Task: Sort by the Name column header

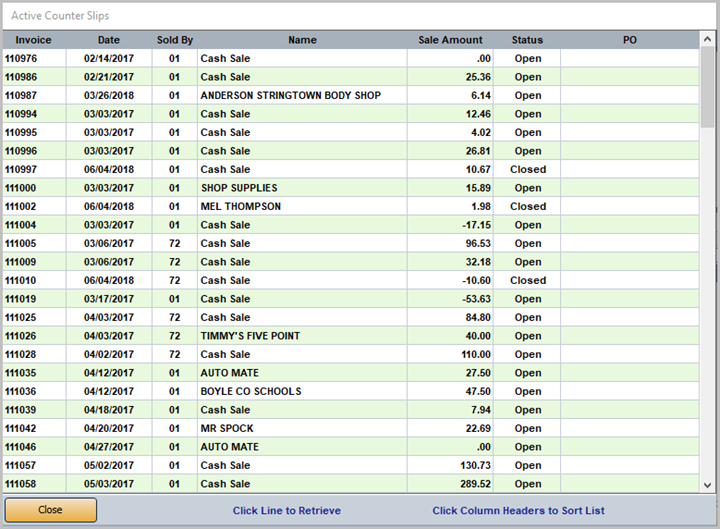Action: pos(302,40)
